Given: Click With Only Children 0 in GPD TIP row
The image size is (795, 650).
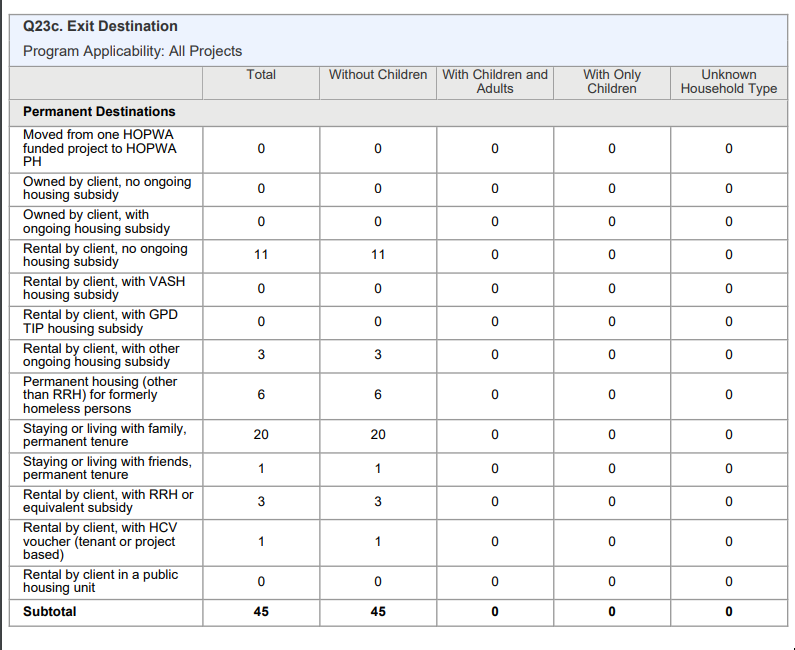Looking at the screenshot, I should pyautogui.click(x=612, y=321).
